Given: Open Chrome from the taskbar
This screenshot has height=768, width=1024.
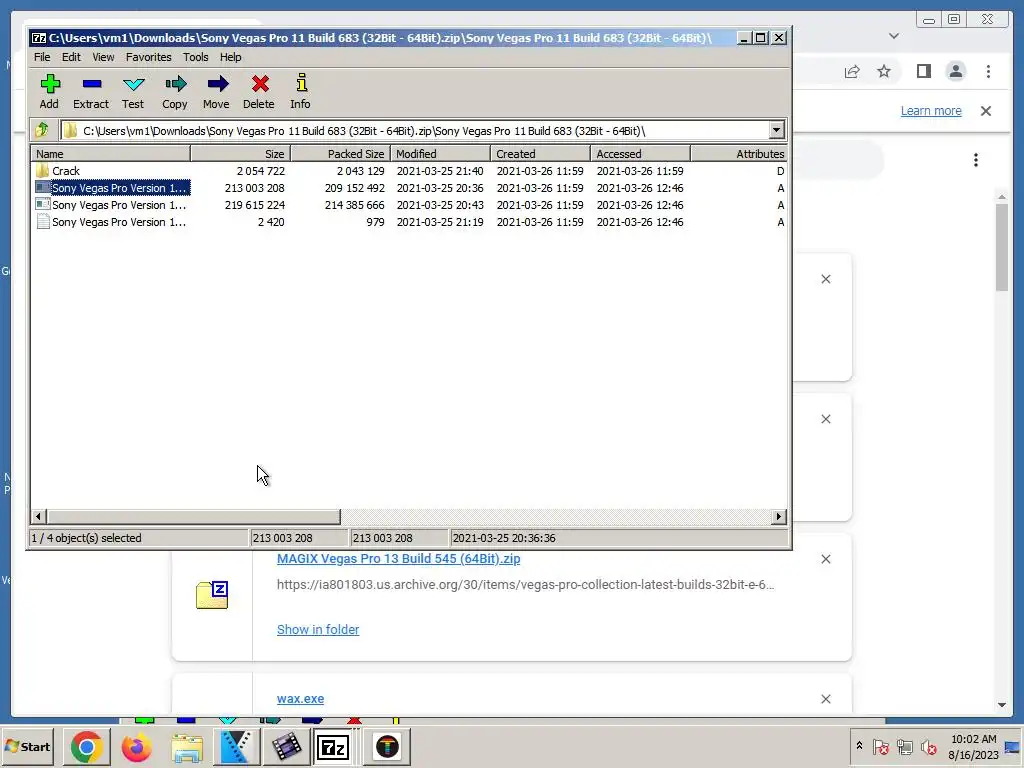Looking at the screenshot, I should click(x=87, y=747).
